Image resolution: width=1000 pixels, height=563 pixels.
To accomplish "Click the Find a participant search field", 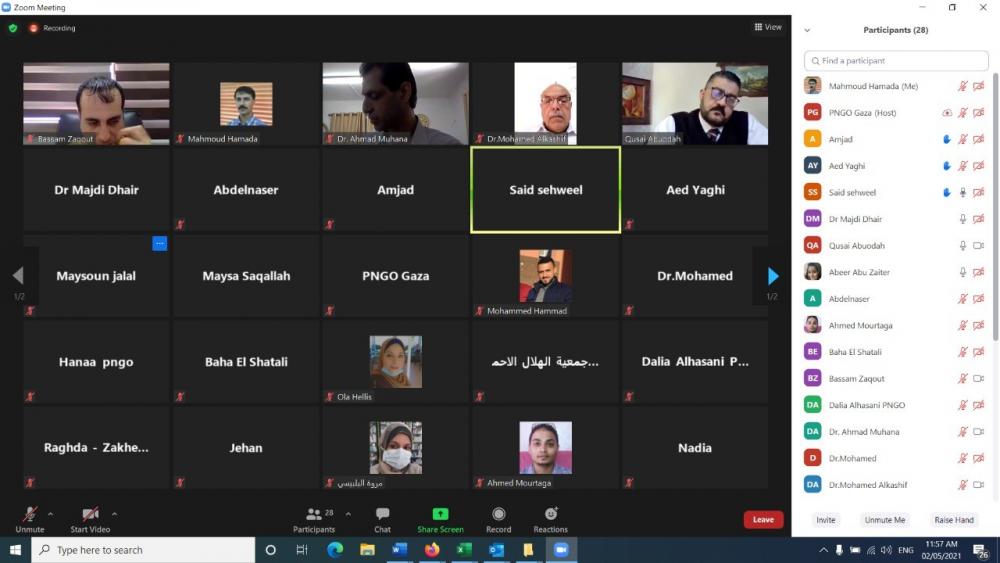I will click(896, 61).
